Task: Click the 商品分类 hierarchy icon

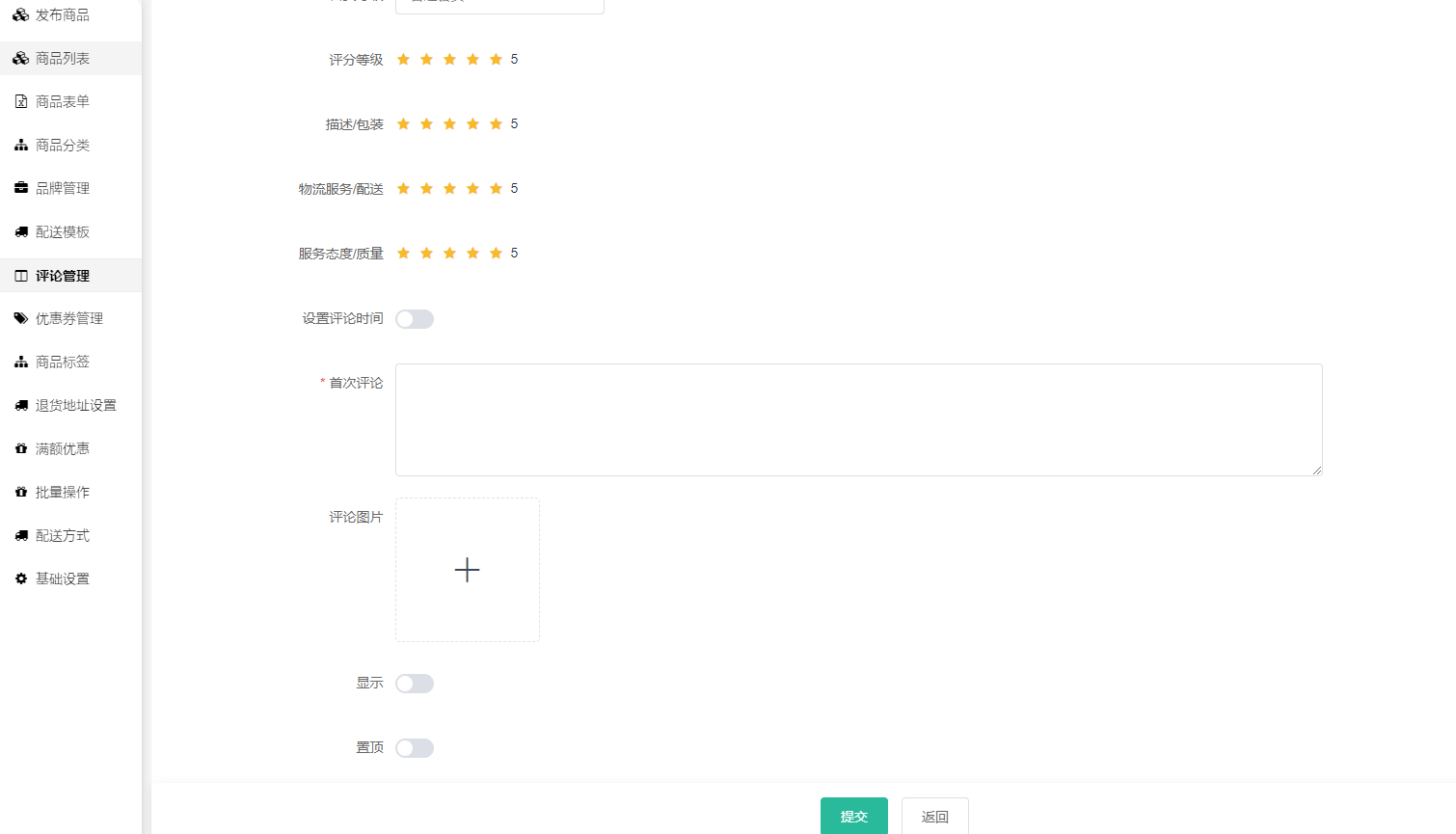Action: pos(21,145)
